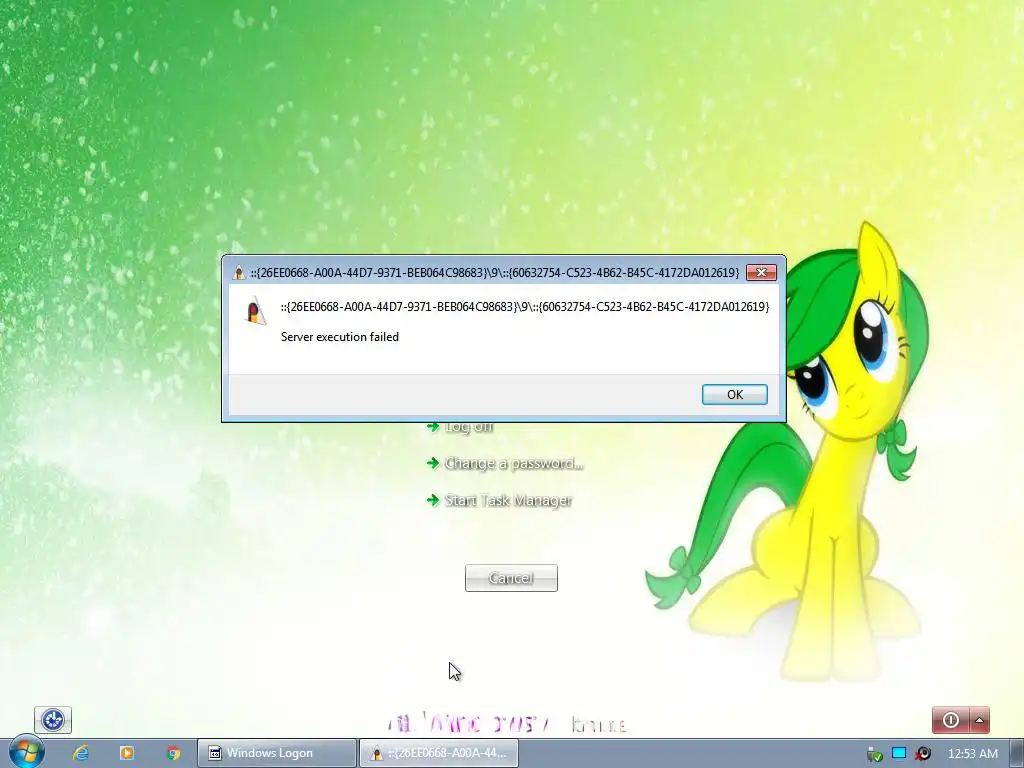Viewport: 1024px width, 768px height.
Task: Open Ease of Access button
Action: [x=53, y=720]
